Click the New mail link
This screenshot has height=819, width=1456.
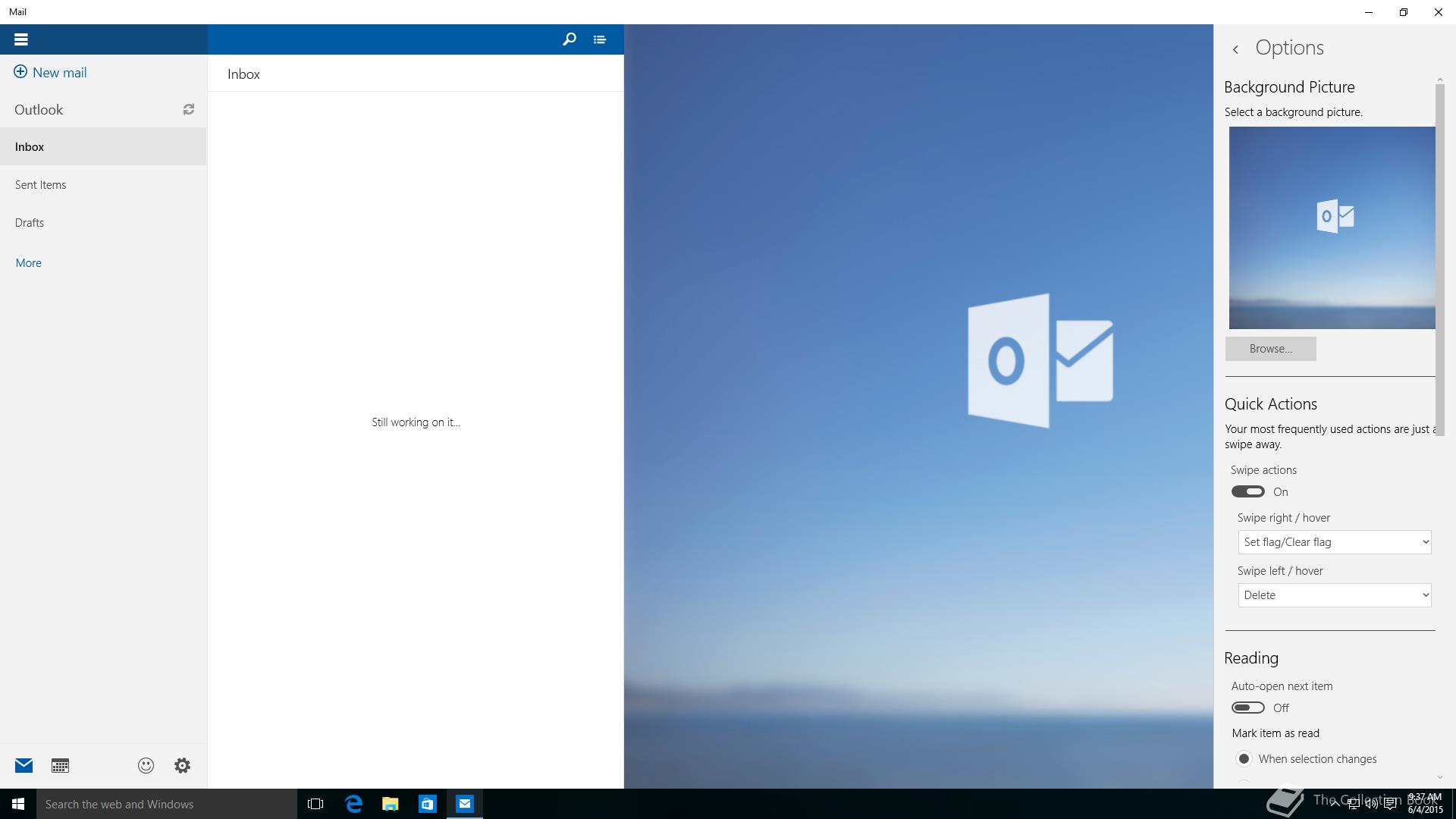[x=59, y=73]
